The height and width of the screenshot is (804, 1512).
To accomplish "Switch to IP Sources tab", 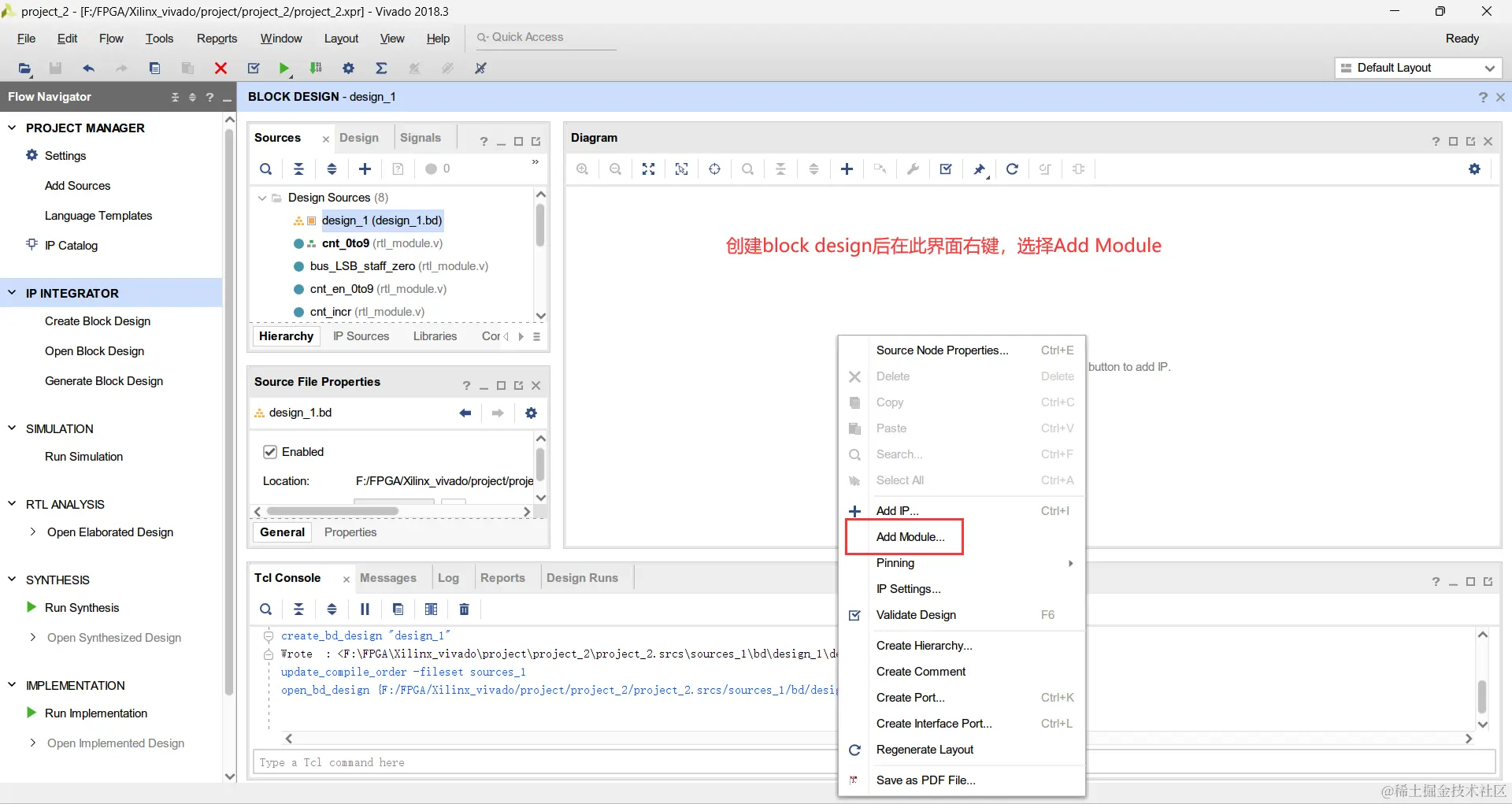I will [361, 336].
